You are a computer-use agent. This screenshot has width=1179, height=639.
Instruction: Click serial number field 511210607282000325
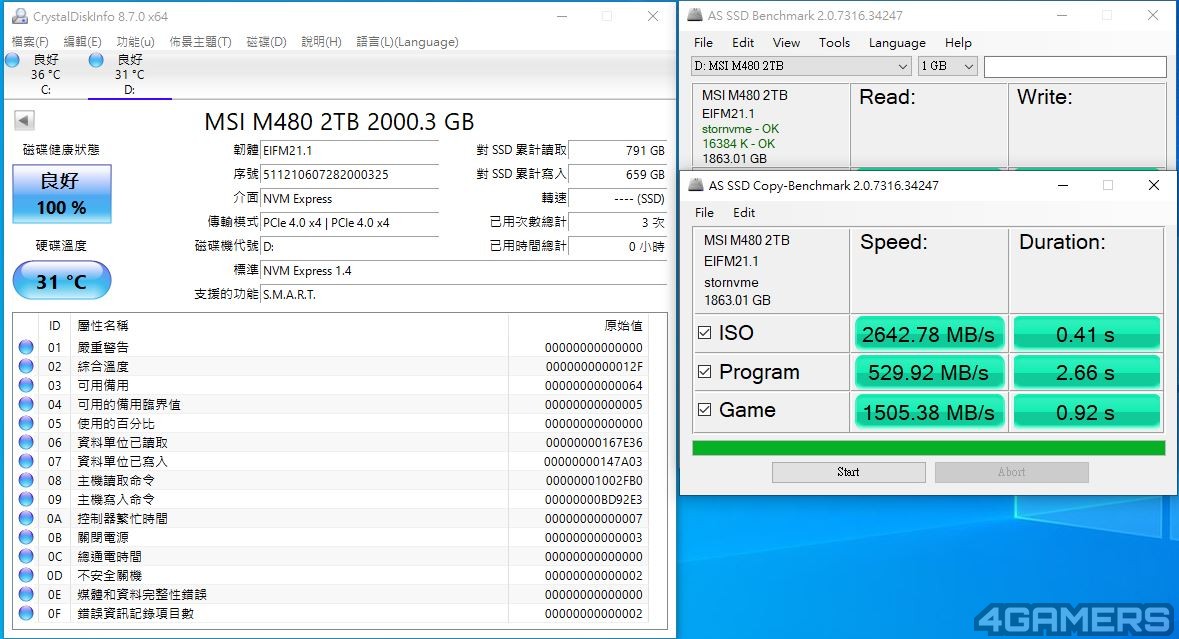point(349,174)
